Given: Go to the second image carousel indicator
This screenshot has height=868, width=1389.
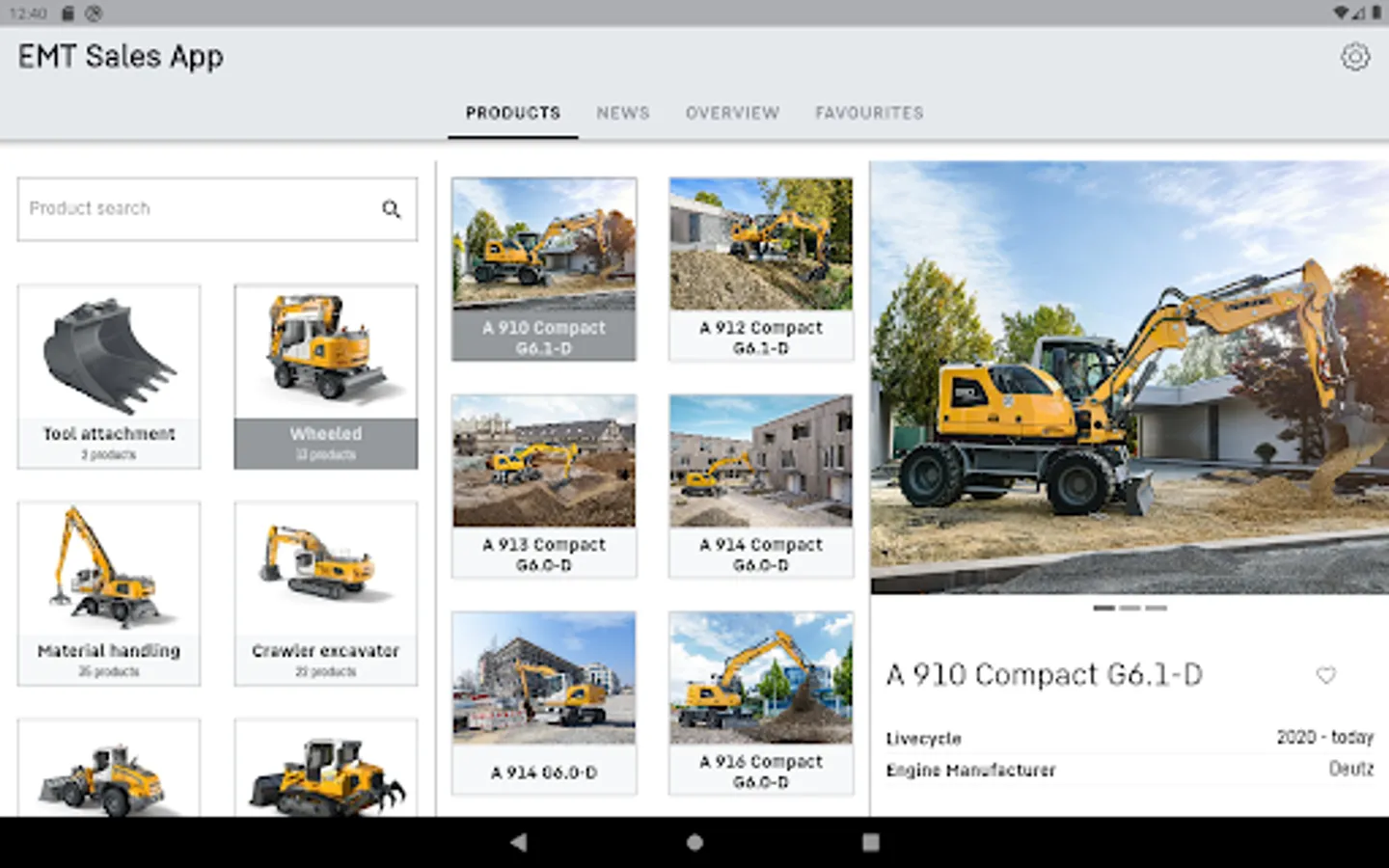Looking at the screenshot, I should click(1130, 608).
